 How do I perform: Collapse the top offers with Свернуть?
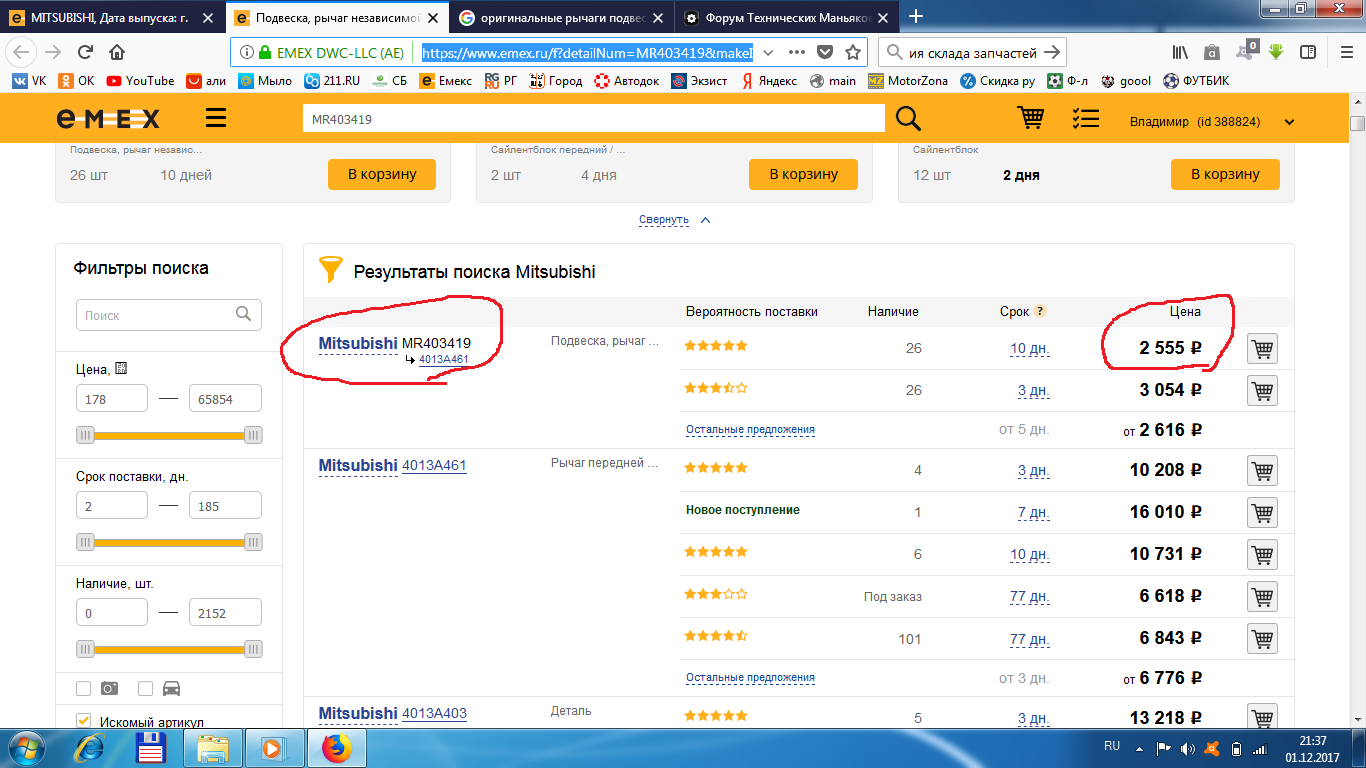click(664, 220)
